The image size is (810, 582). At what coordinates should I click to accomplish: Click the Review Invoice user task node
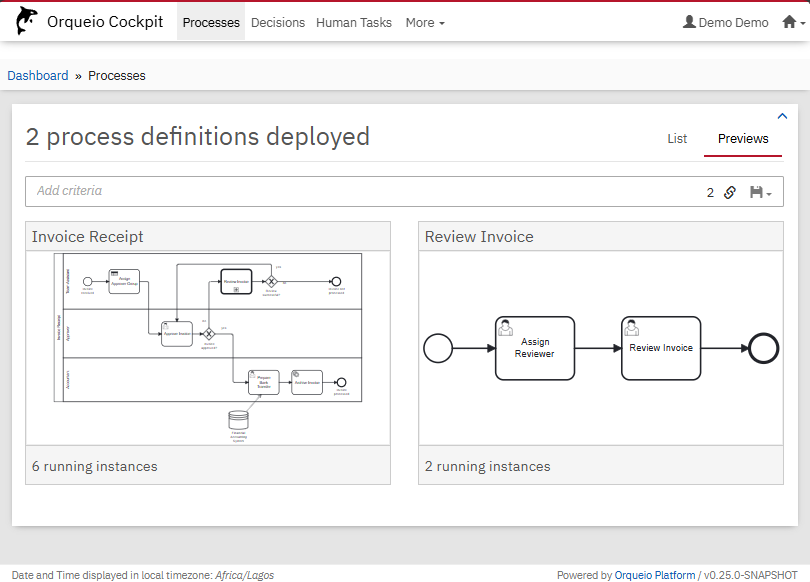(x=661, y=348)
